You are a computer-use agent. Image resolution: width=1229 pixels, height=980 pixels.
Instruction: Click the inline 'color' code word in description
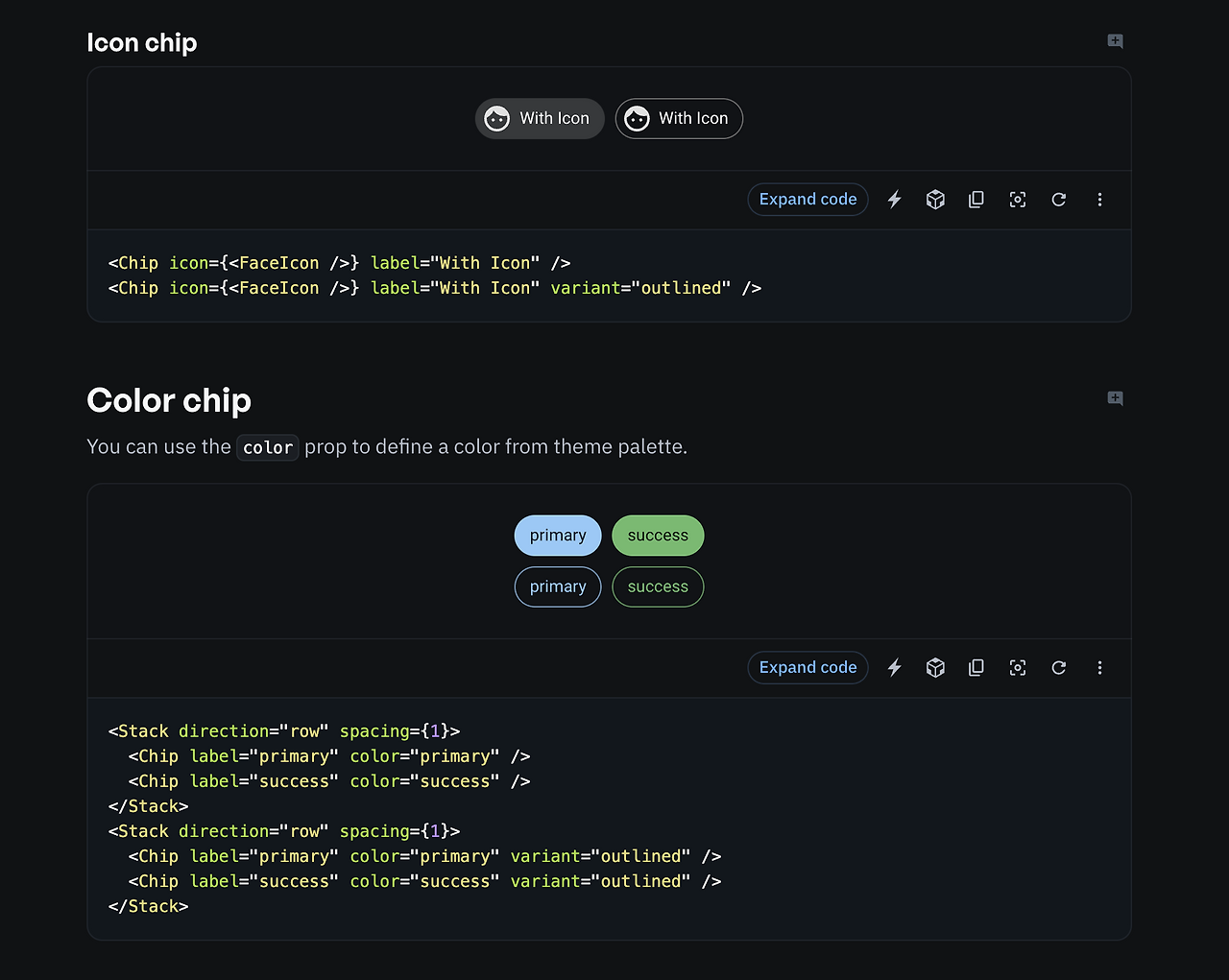268,447
